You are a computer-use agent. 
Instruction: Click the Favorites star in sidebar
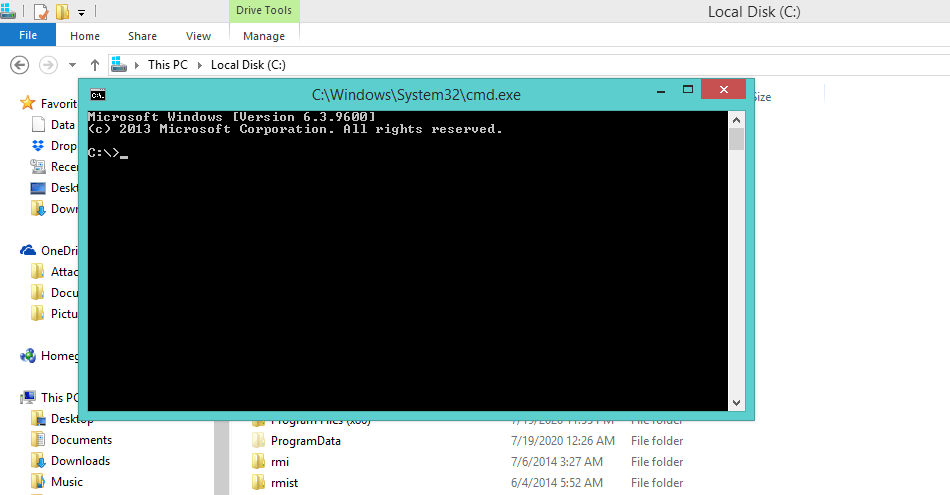click(28, 103)
